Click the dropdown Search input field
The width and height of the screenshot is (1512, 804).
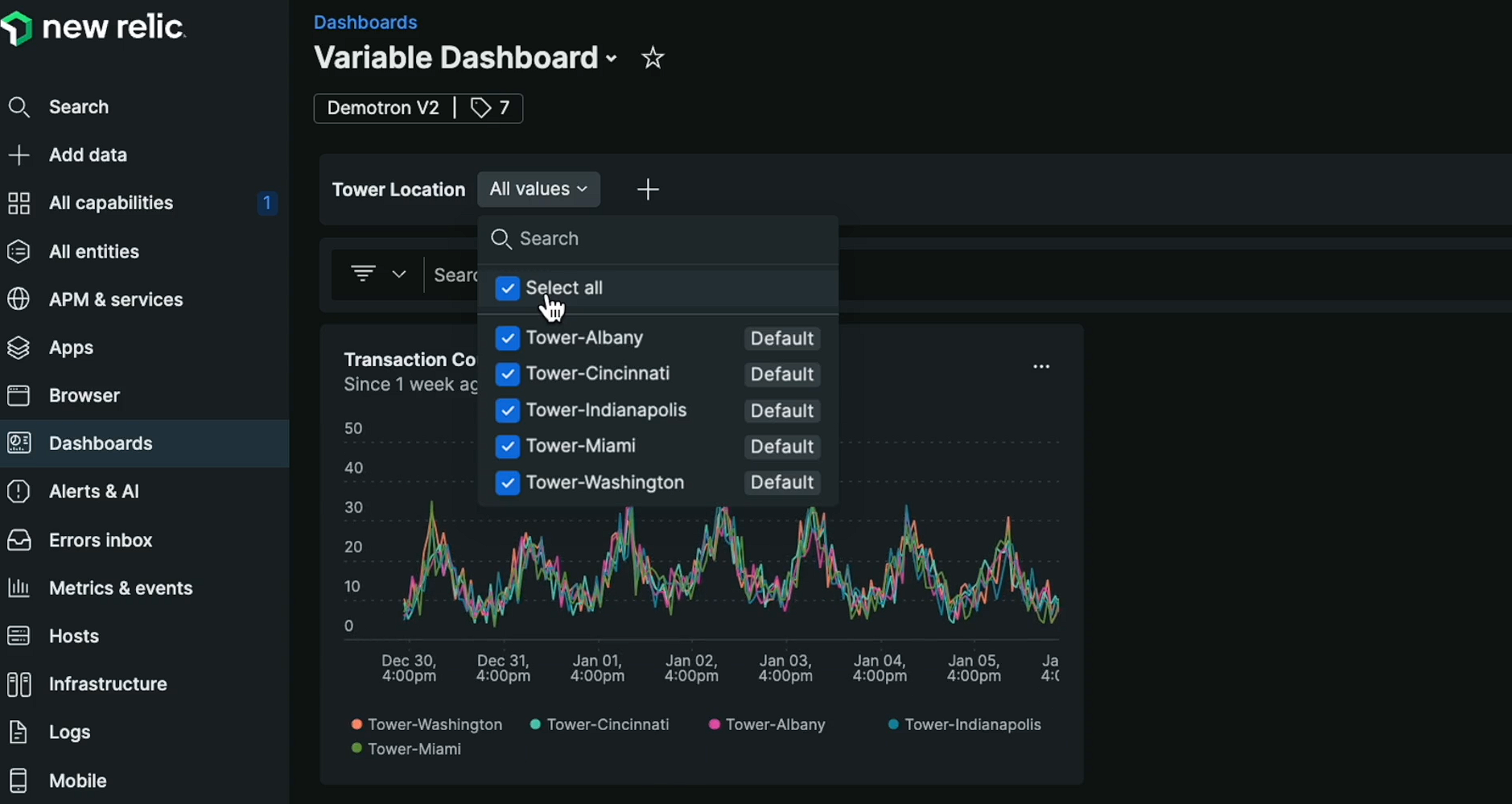pos(658,239)
